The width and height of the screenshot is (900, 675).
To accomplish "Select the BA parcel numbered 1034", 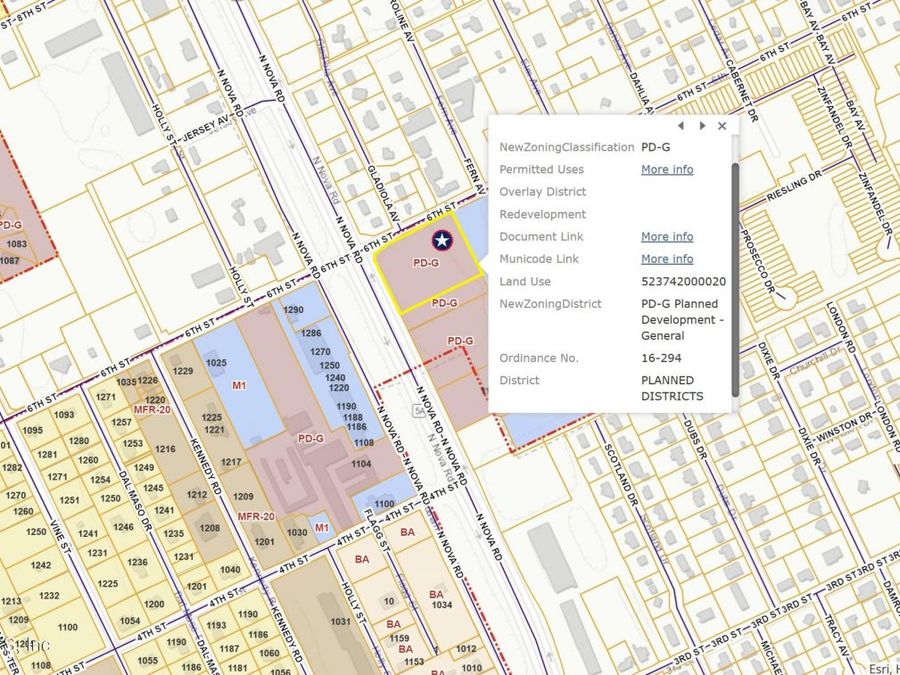I will (x=442, y=605).
